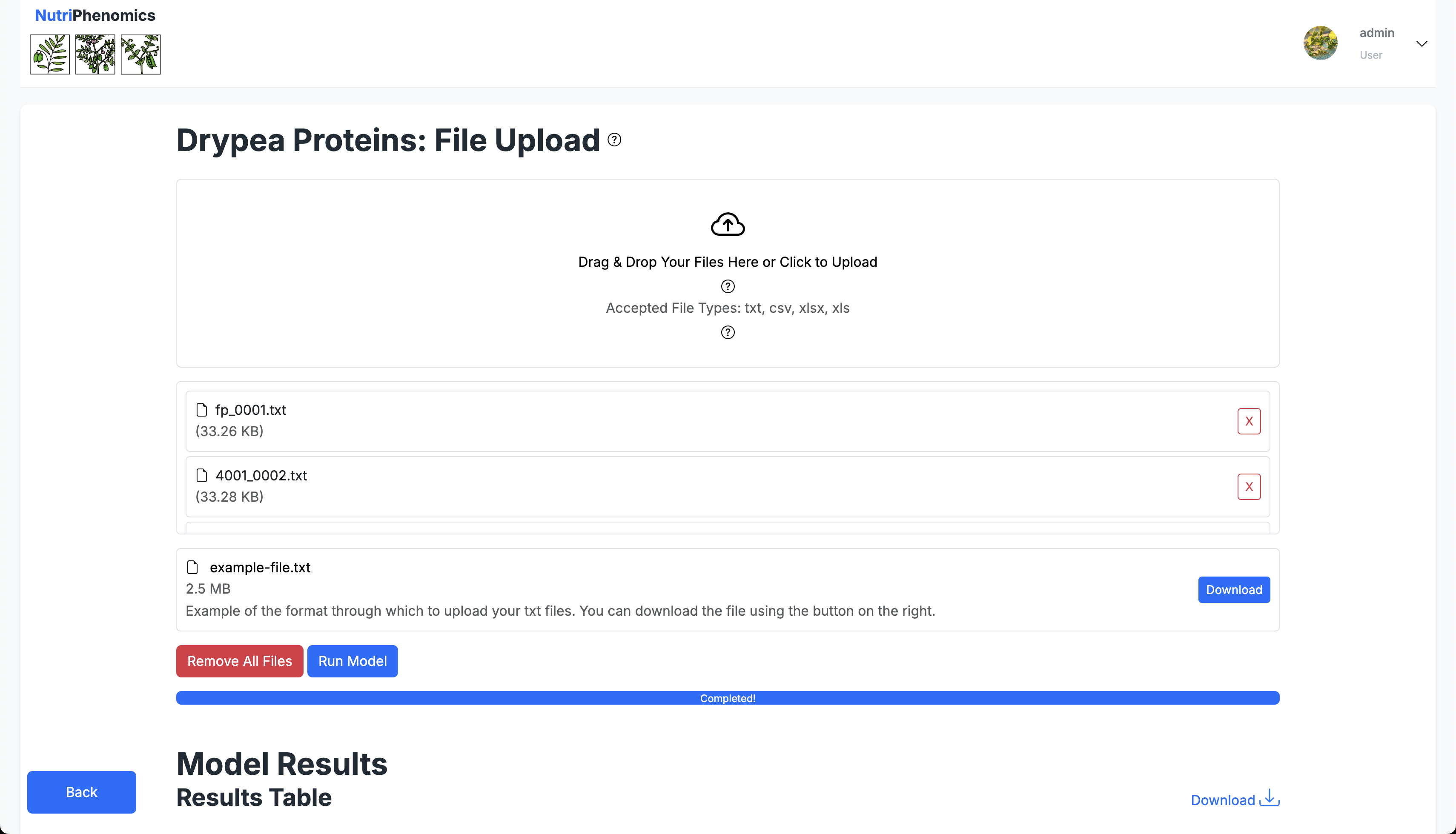This screenshot has width=1456, height=834.
Task: Remove fp_0001.txt with its X button
Action: click(x=1249, y=421)
